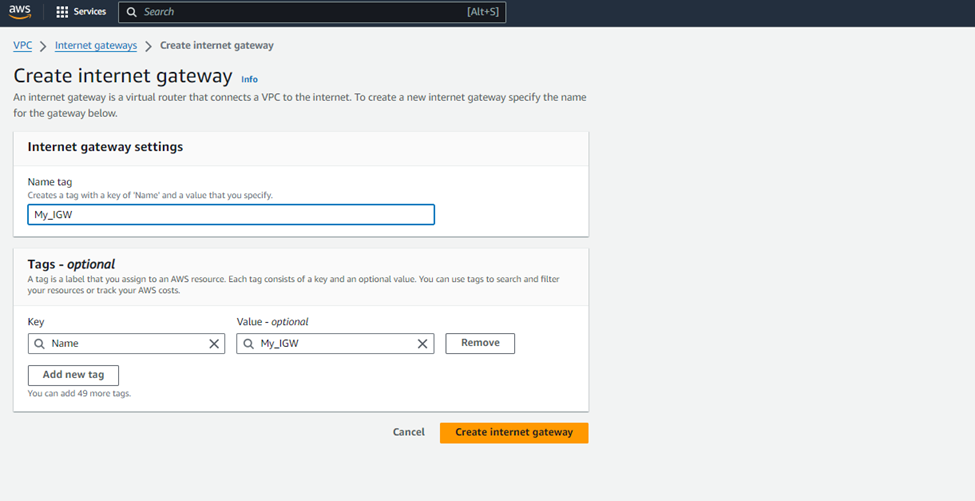The height and width of the screenshot is (501, 975).
Task: Open the Key combo box with Name
Action: point(126,344)
